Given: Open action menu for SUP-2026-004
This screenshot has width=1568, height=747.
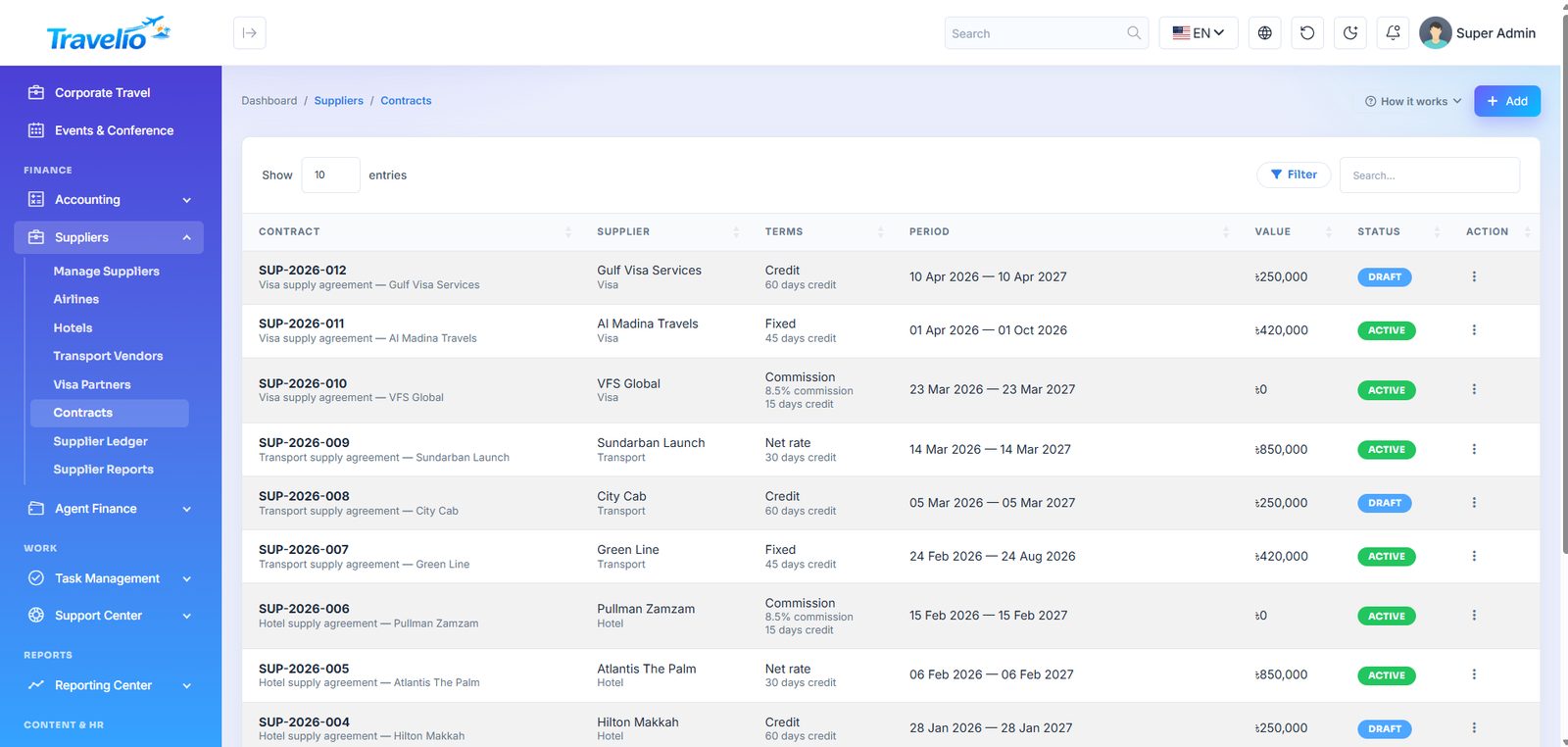Looking at the screenshot, I should tap(1474, 728).
